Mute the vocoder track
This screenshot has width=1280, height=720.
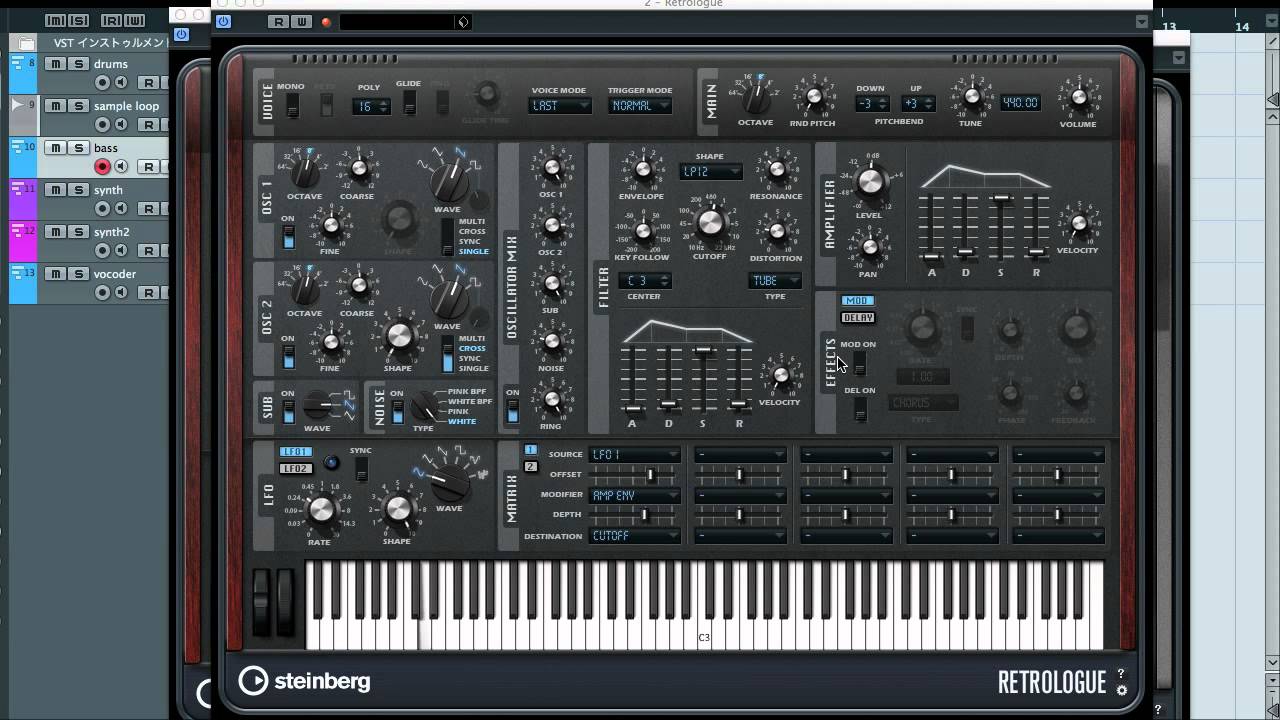[x=56, y=274]
